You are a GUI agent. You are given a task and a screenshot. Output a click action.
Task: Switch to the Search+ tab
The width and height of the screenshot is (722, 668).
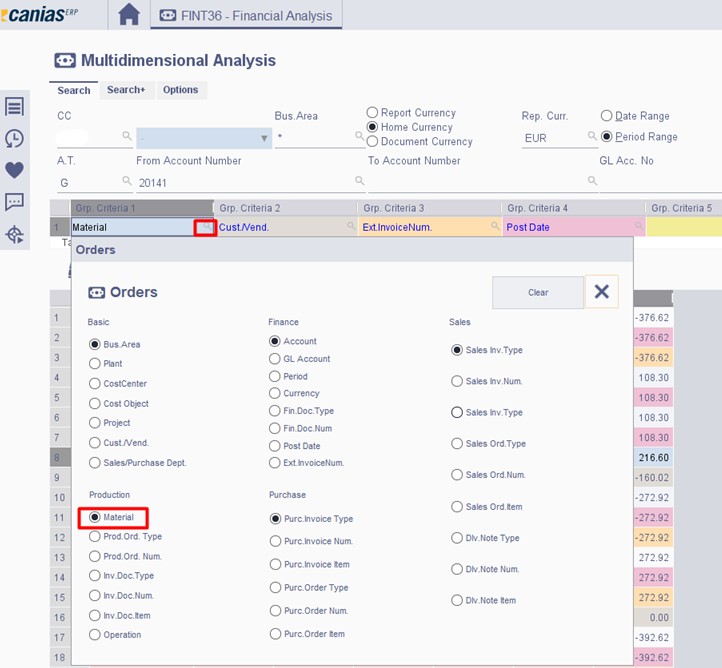126,90
